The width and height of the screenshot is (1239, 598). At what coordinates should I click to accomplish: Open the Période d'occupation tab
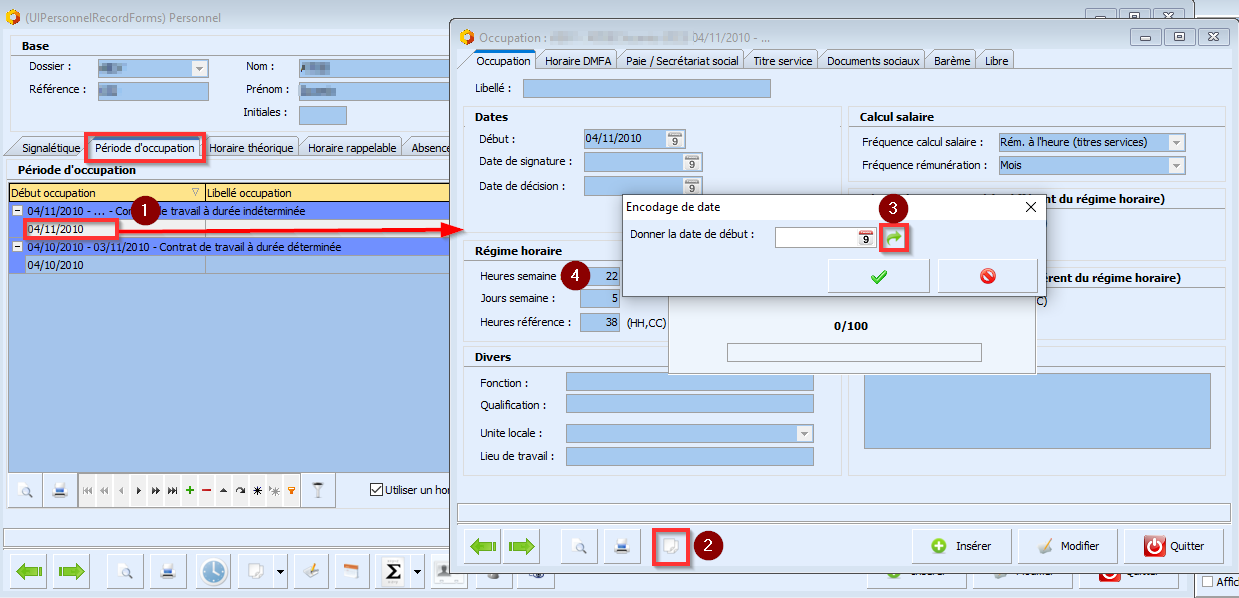[x=145, y=148]
